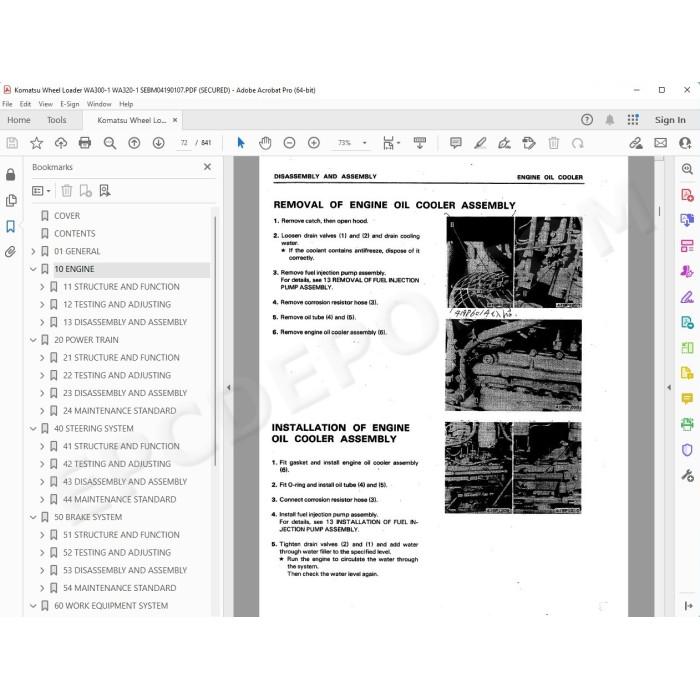Click the rotate/undo icon in toolbar

(578, 143)
